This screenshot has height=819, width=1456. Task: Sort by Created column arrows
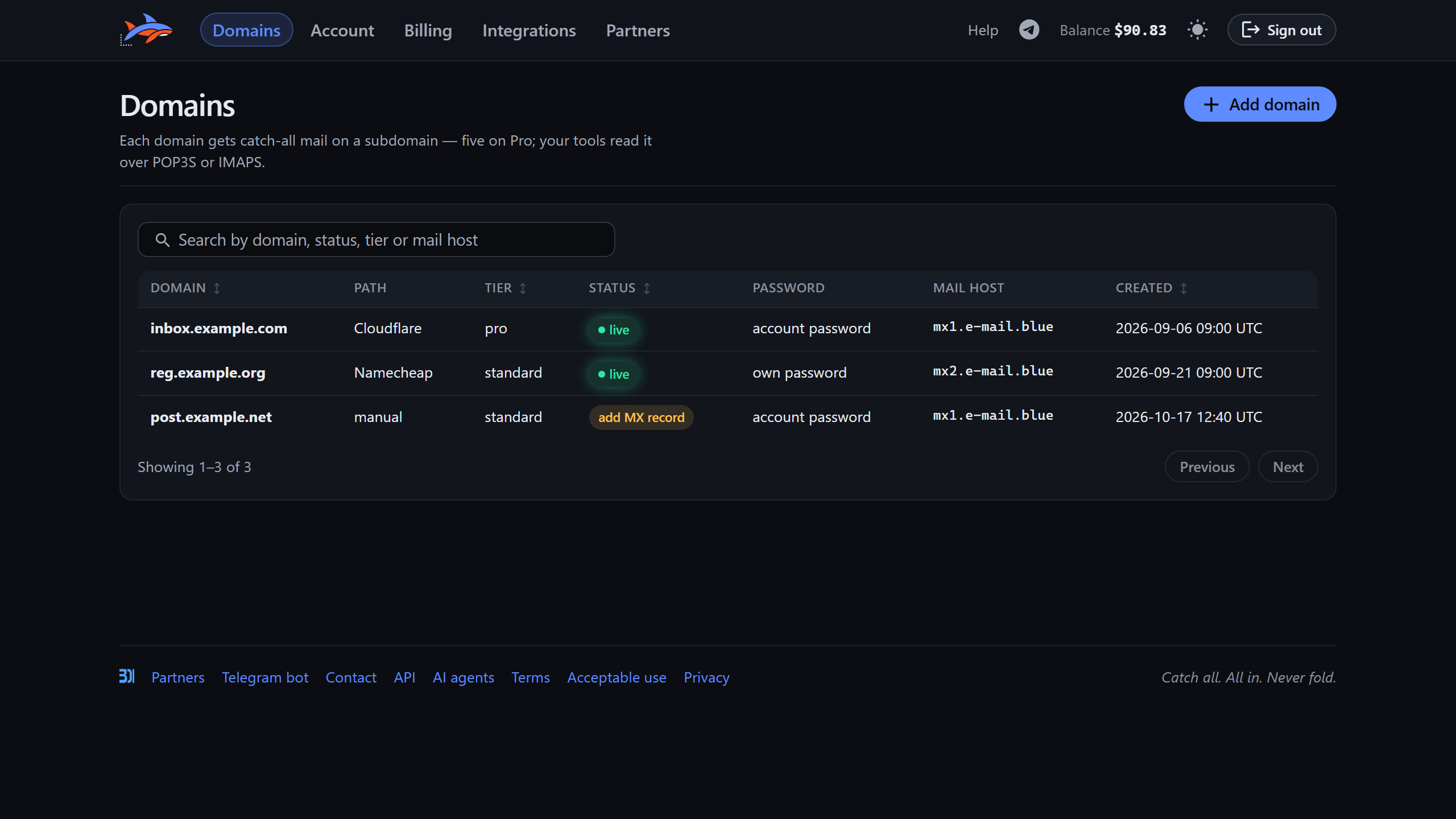point(1184,288)
